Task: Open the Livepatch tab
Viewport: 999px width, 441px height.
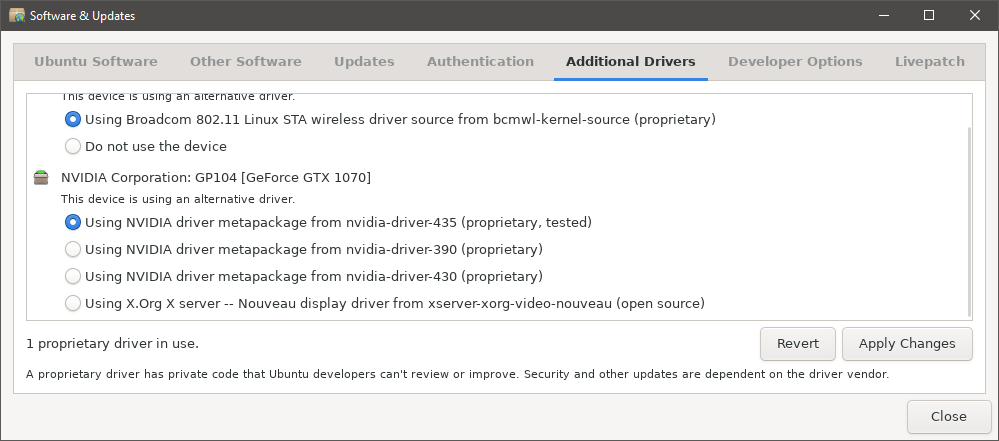Action: (x=930, y=62)
